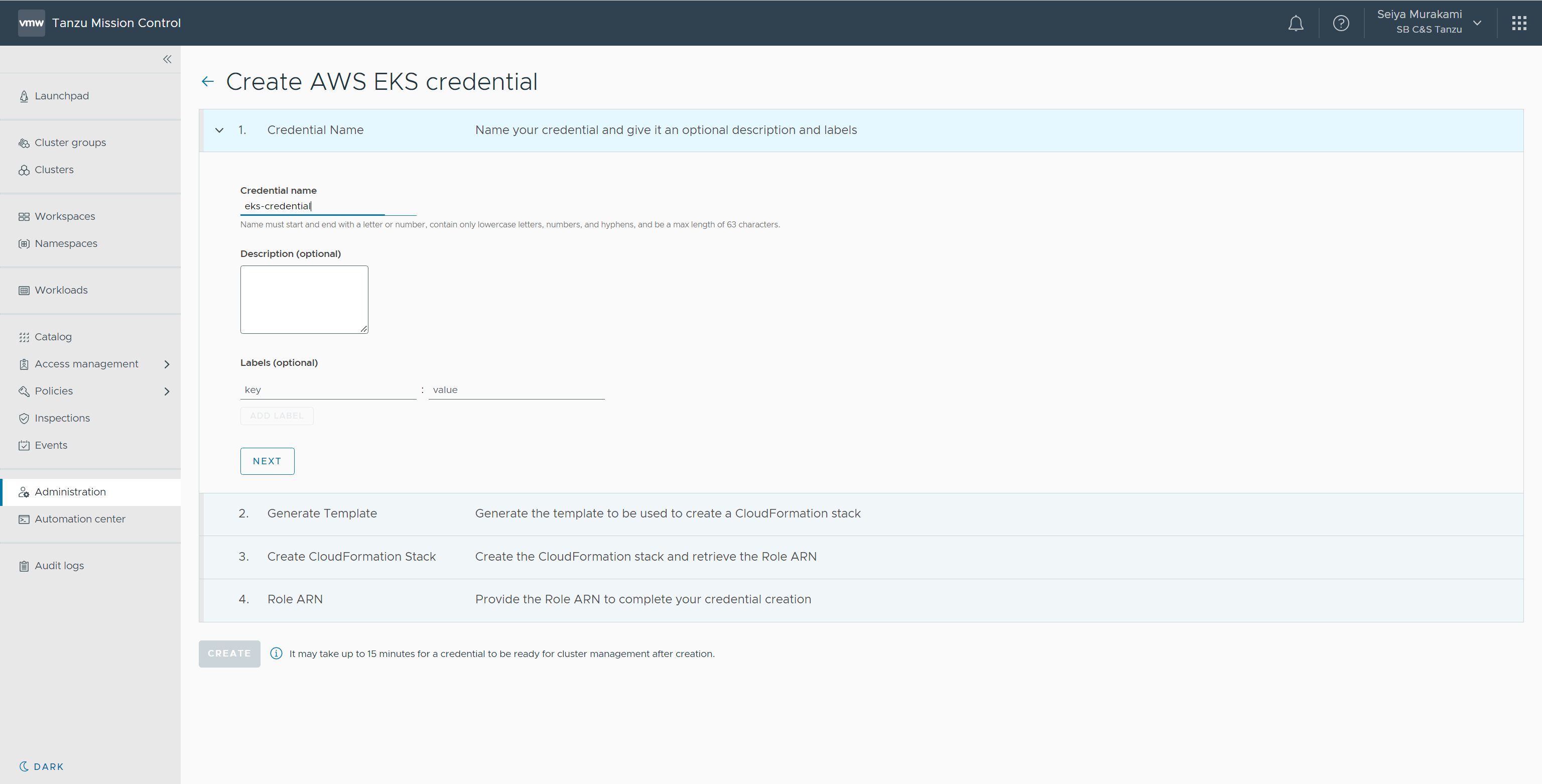Expand Policies submenu arrow

tap(167, 391)
